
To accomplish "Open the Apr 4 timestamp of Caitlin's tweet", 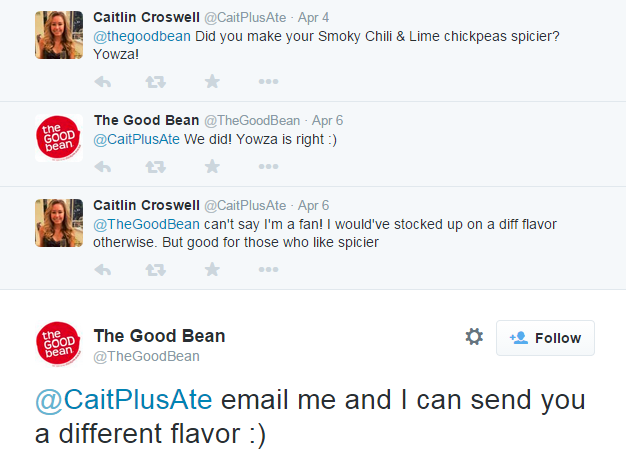I will coord(313,18).
